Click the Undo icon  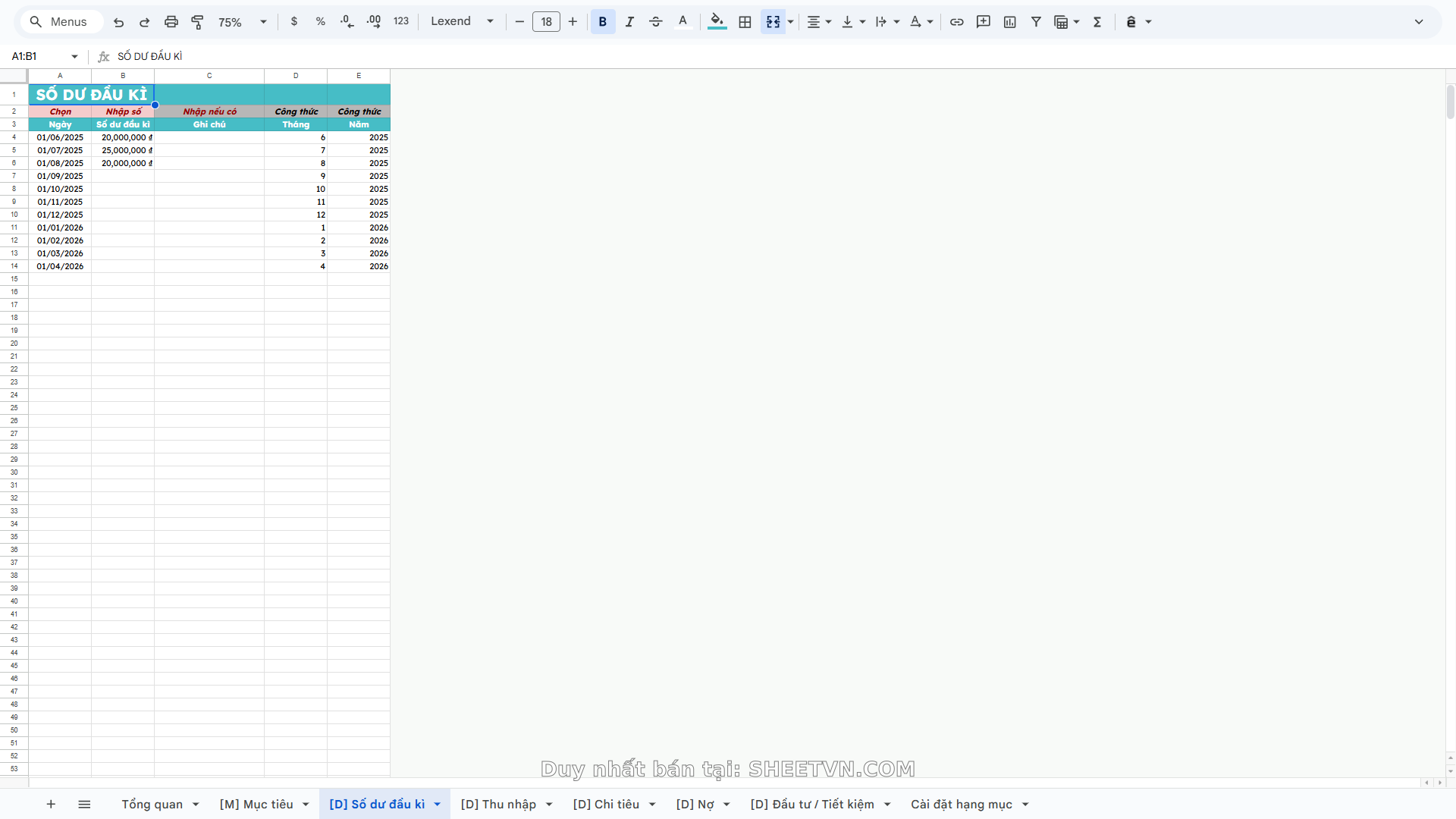click(118, 21)
